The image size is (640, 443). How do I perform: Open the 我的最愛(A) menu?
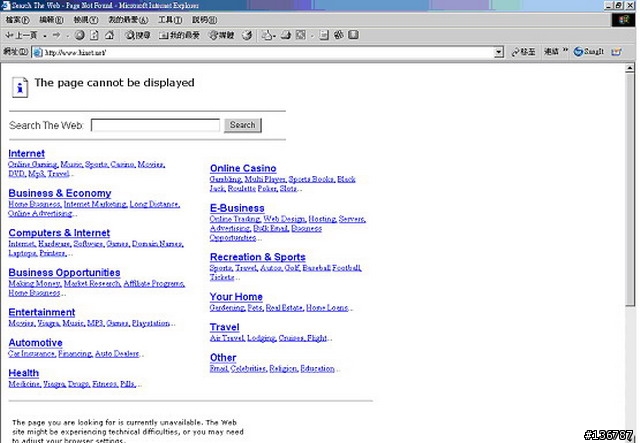coord(128,20)
